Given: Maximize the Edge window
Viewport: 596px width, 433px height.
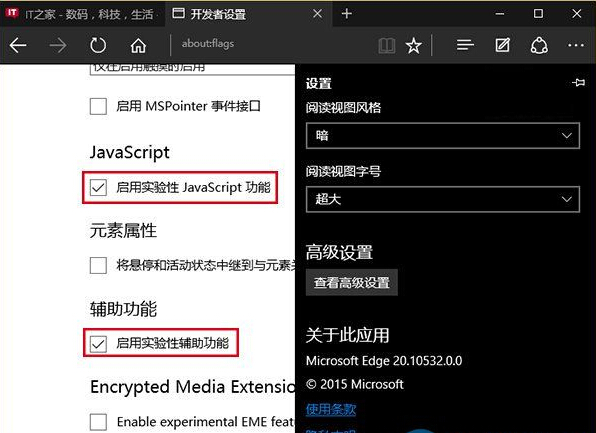Looking at the screenshot, I should (538, 14).
